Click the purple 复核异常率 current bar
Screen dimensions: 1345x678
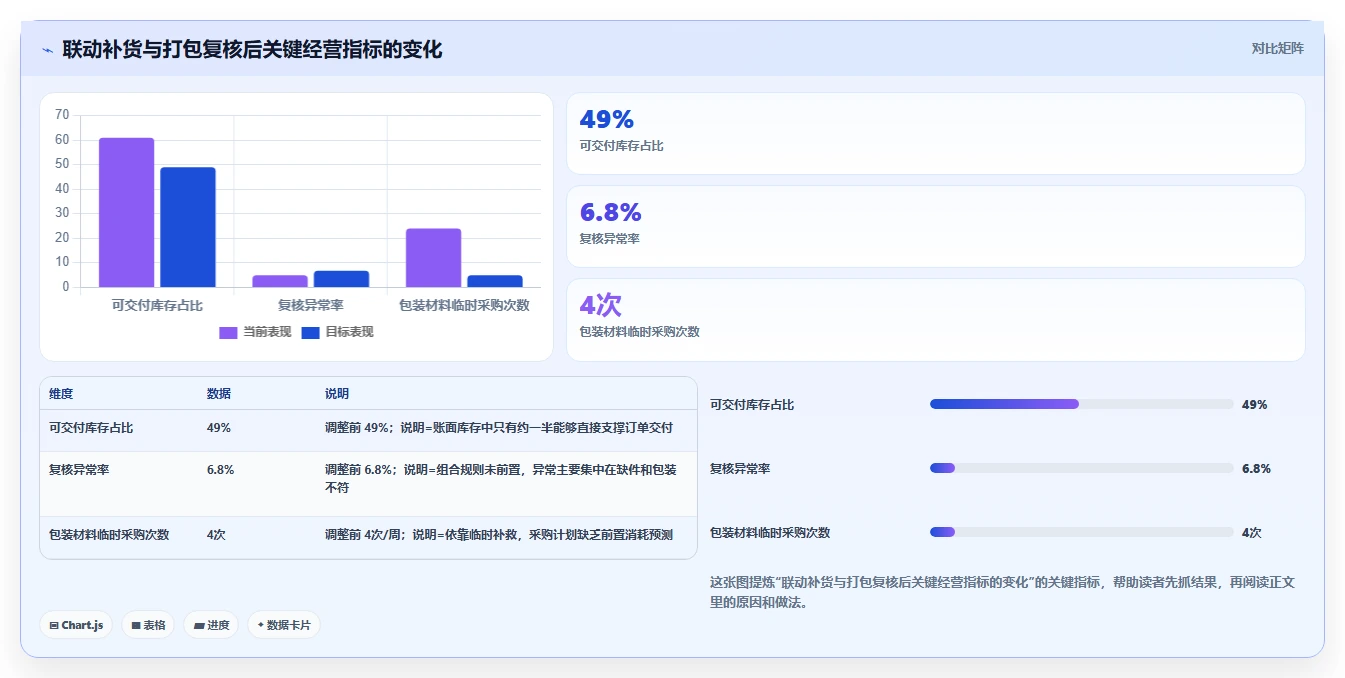(x=280, y=282)
